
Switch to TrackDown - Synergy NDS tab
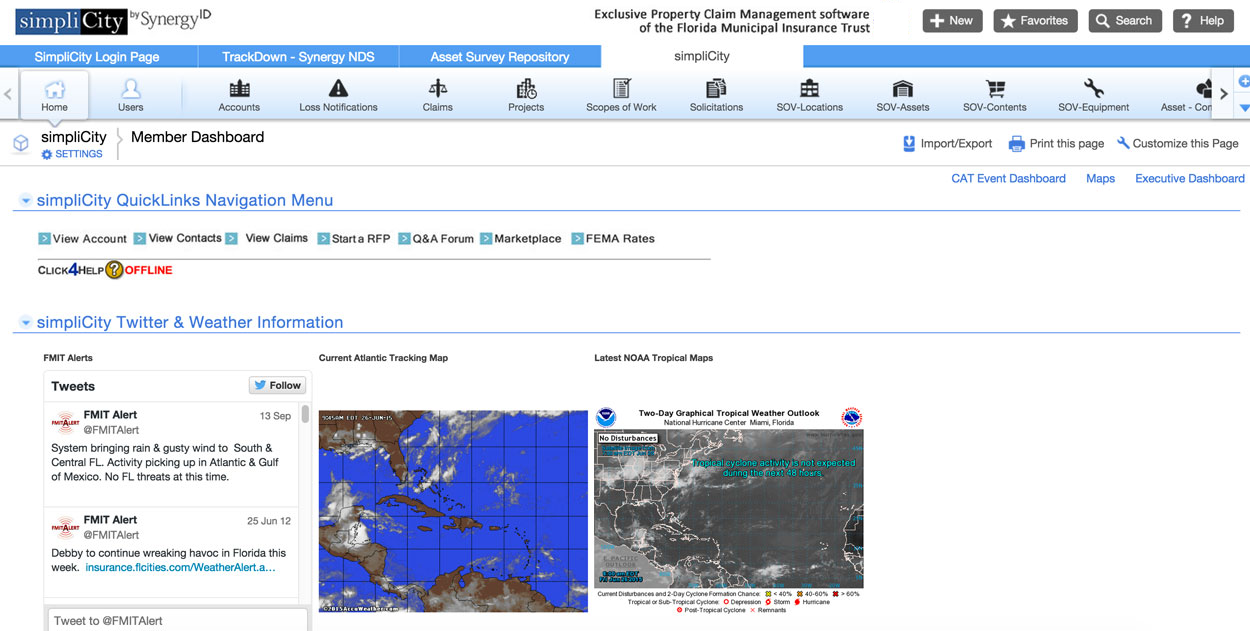click(x=298, y=57)
